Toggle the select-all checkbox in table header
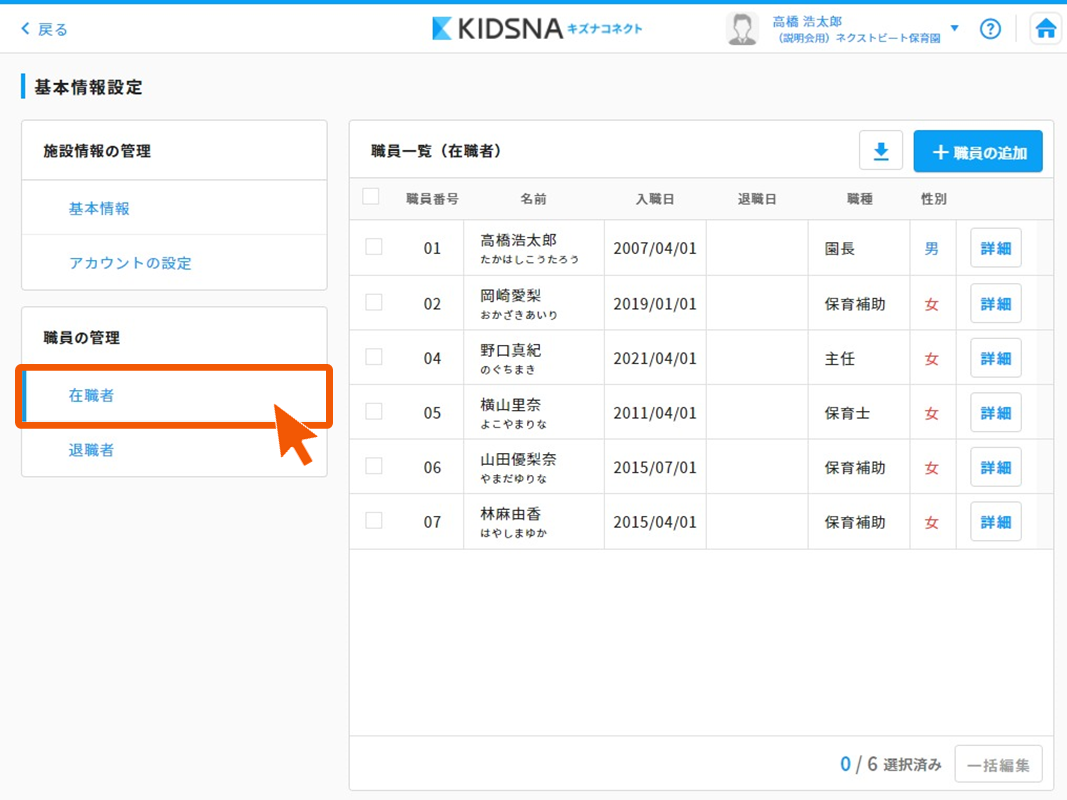Image resolution: width=1067 pixels, height=800 pixels. 371,197
